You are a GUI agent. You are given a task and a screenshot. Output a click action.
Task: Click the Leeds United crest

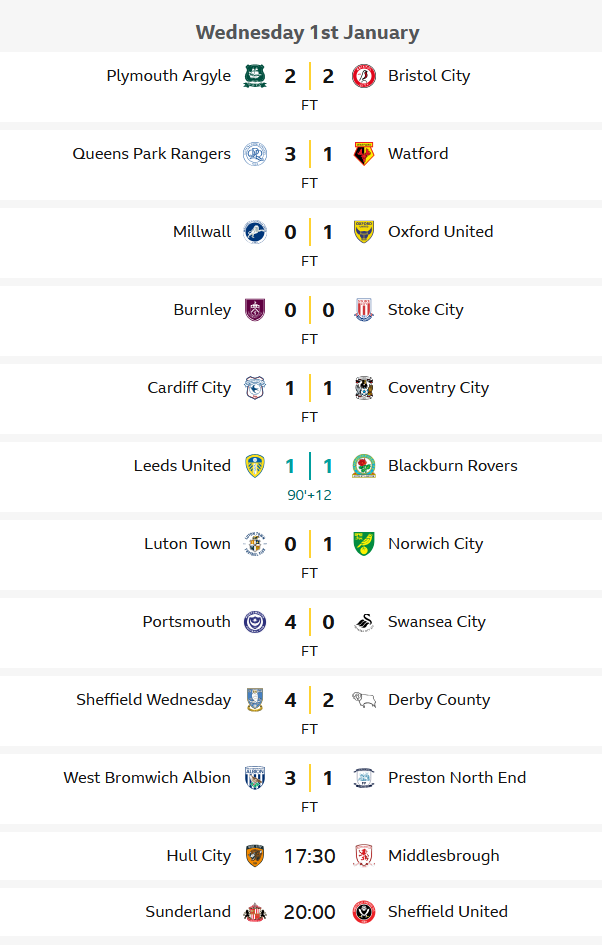click(x=255, y=466)
